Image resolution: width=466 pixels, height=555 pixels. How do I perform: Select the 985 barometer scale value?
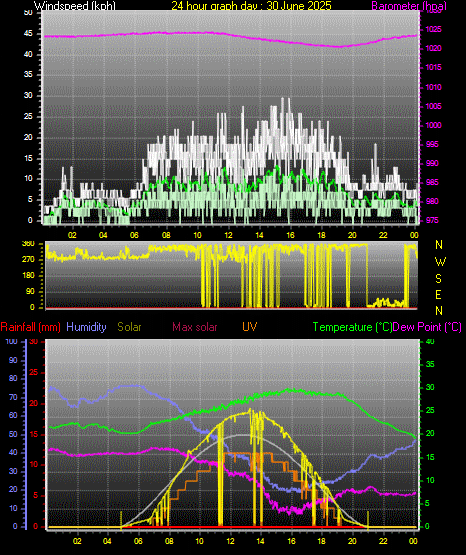click(x=432, y=182)
